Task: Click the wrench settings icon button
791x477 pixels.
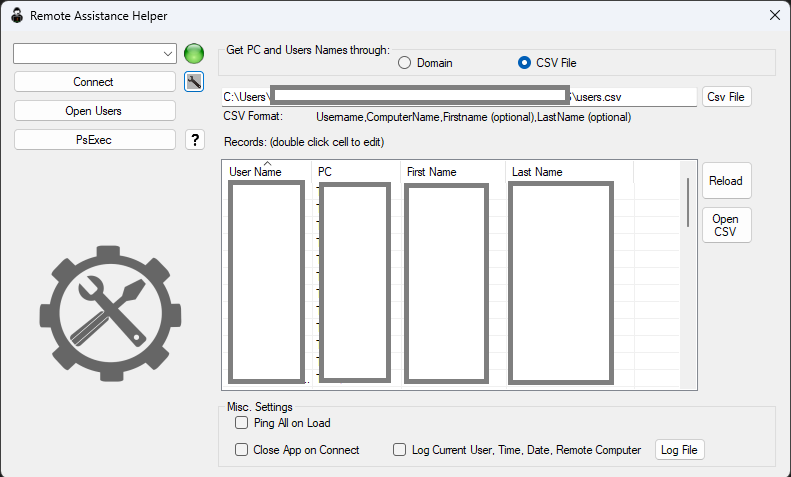Action: (x=194, y=82)
